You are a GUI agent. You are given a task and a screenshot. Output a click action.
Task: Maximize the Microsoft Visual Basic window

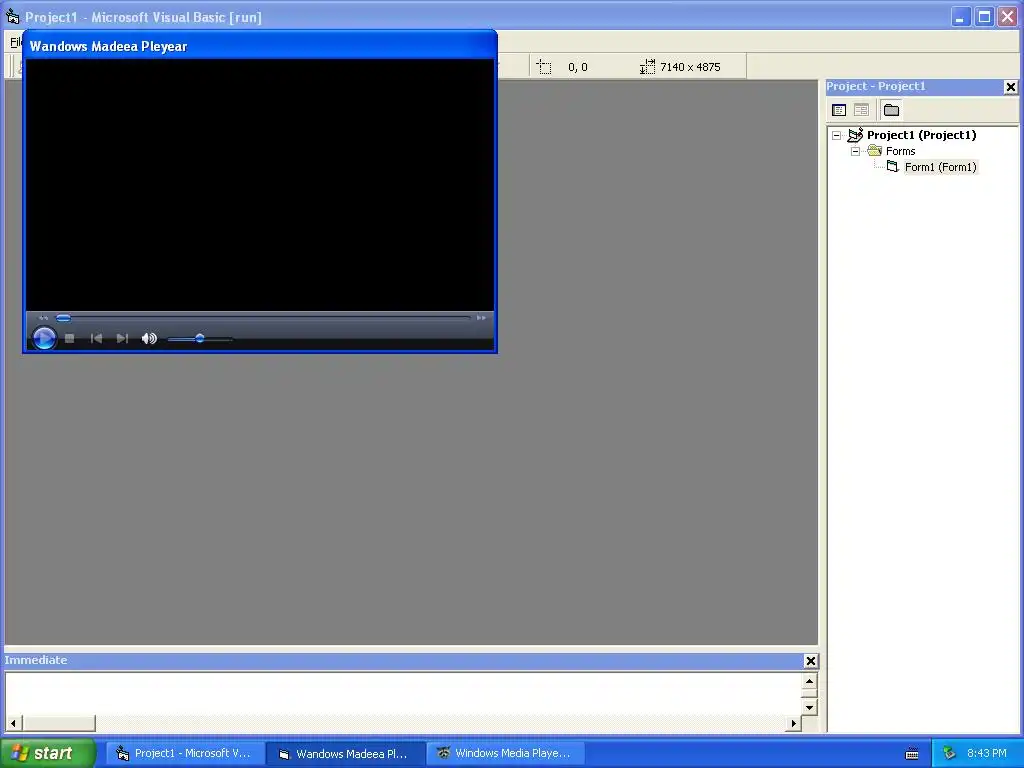(984, 17)
